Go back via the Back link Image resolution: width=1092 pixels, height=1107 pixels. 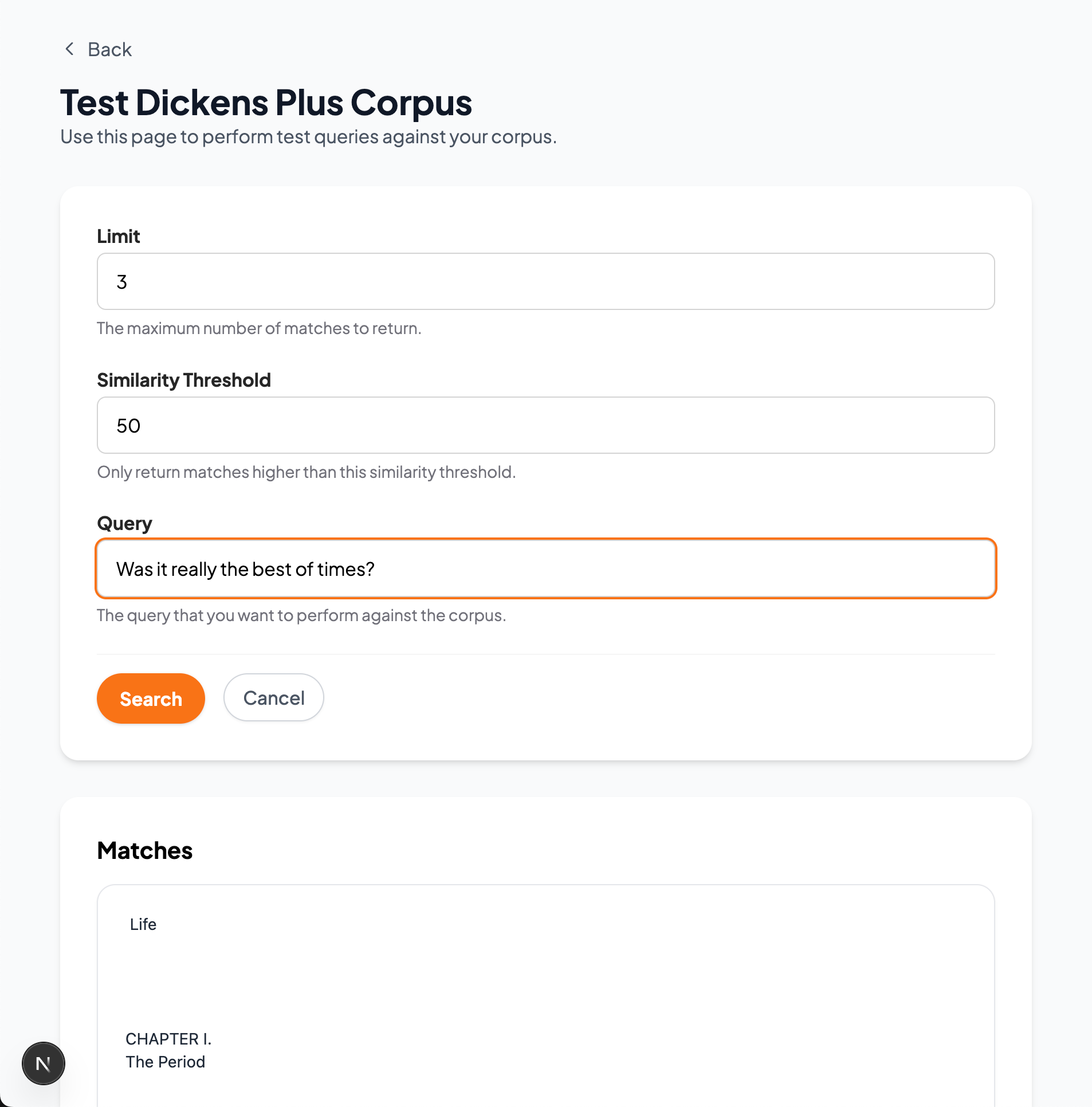tap(97, 49)
